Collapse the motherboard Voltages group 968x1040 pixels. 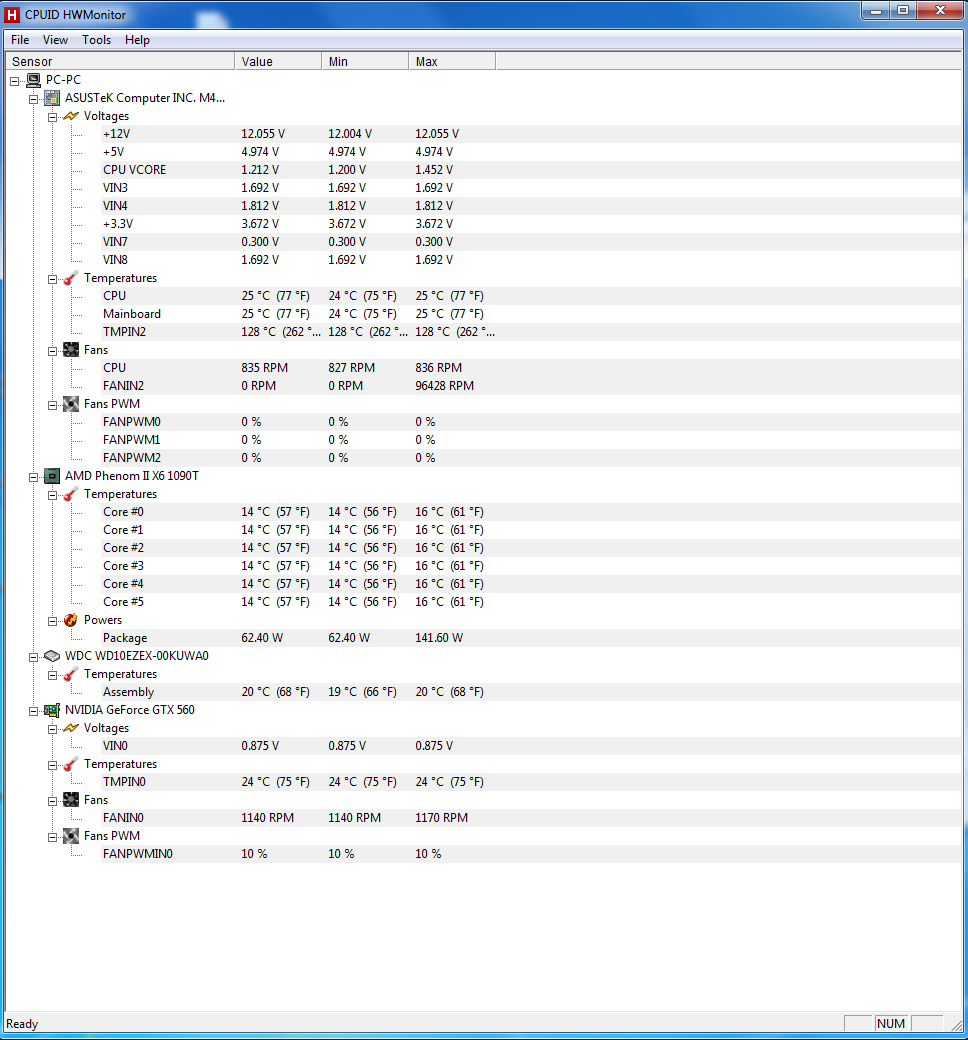coord(52,117)
